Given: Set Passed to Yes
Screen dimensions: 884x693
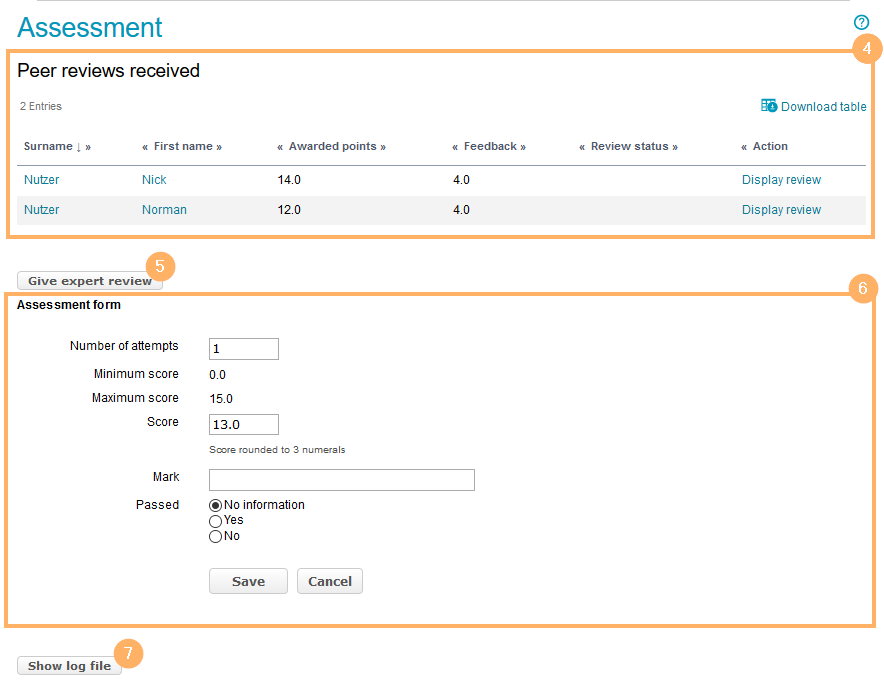Looking at the screenshot, I should click(x=215, y=521).
